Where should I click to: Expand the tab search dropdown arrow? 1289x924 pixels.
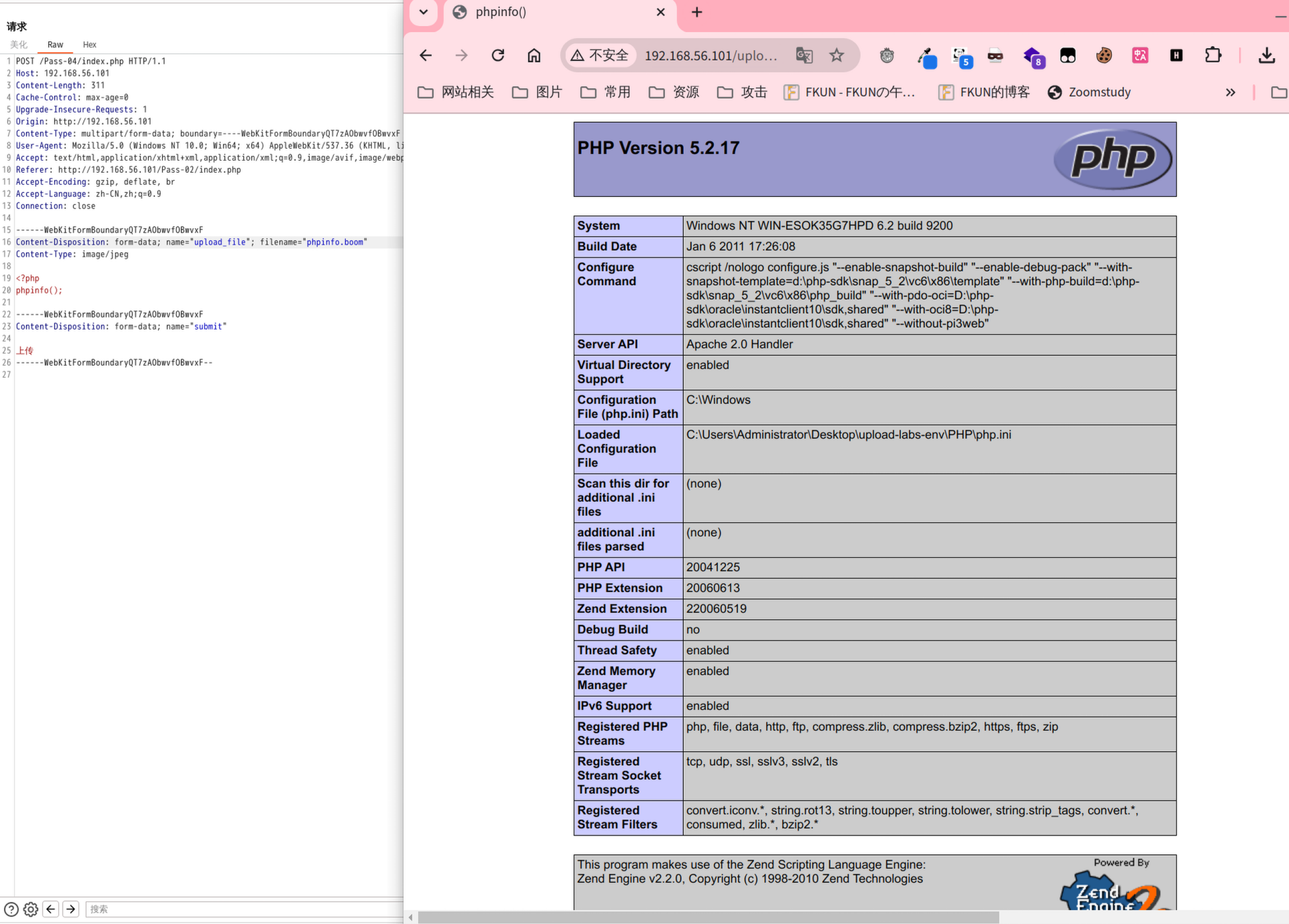424,12
